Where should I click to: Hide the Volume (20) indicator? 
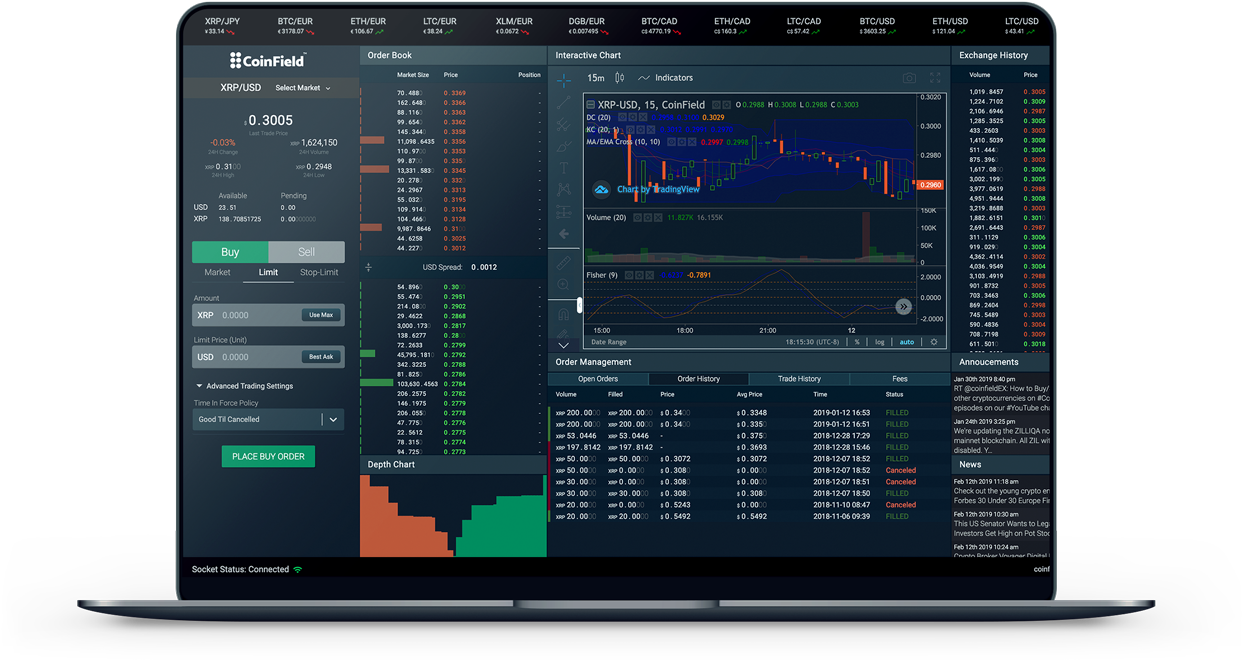click(637, 217)
